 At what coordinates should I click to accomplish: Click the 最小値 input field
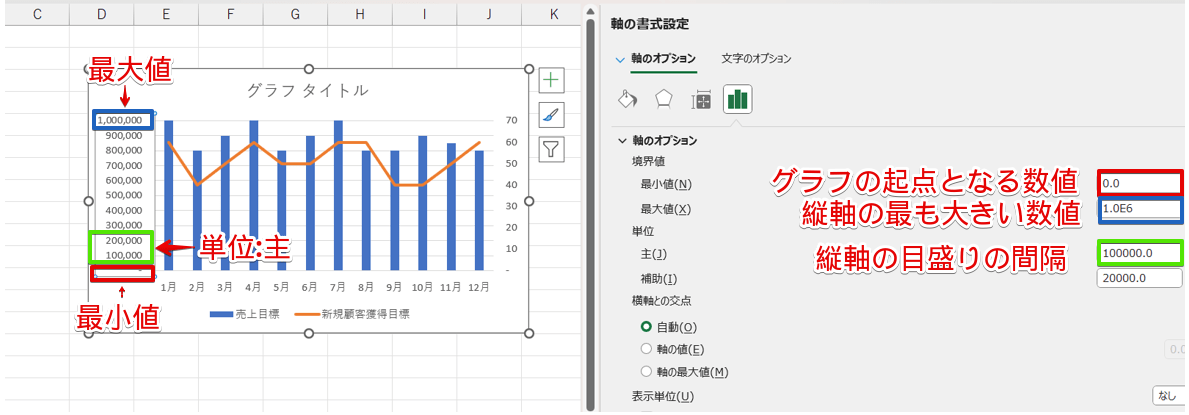tap(1139, 183)
